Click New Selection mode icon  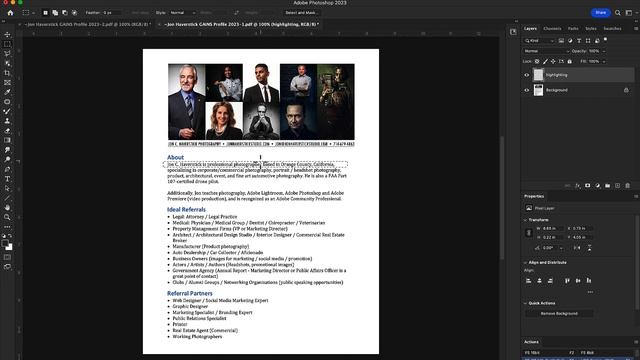pos(45,13)
